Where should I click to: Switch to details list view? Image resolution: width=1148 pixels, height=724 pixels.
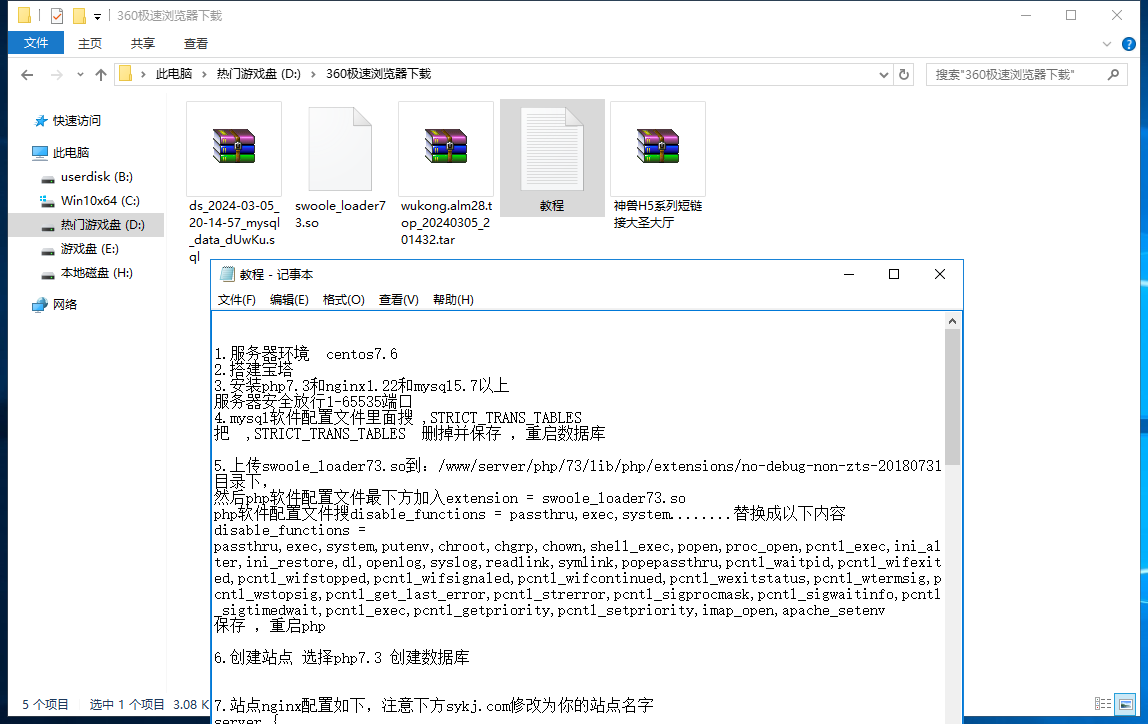pyautogui.click(x=1104, y=704)
